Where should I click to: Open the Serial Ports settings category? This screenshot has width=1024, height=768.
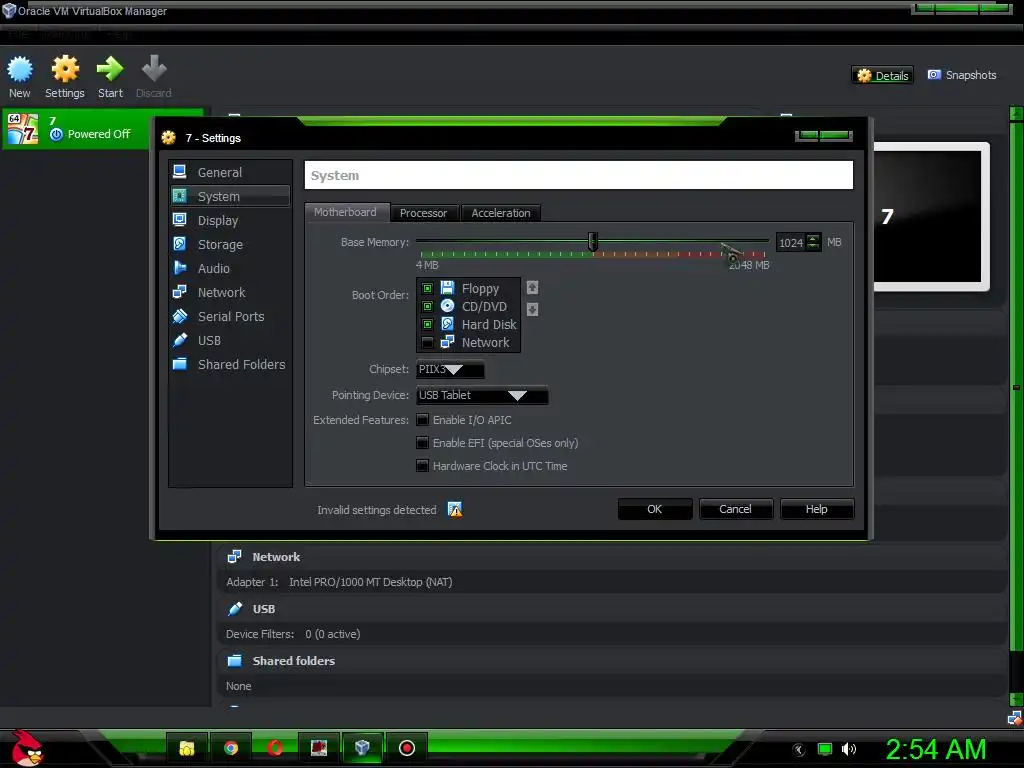point(230,317)
